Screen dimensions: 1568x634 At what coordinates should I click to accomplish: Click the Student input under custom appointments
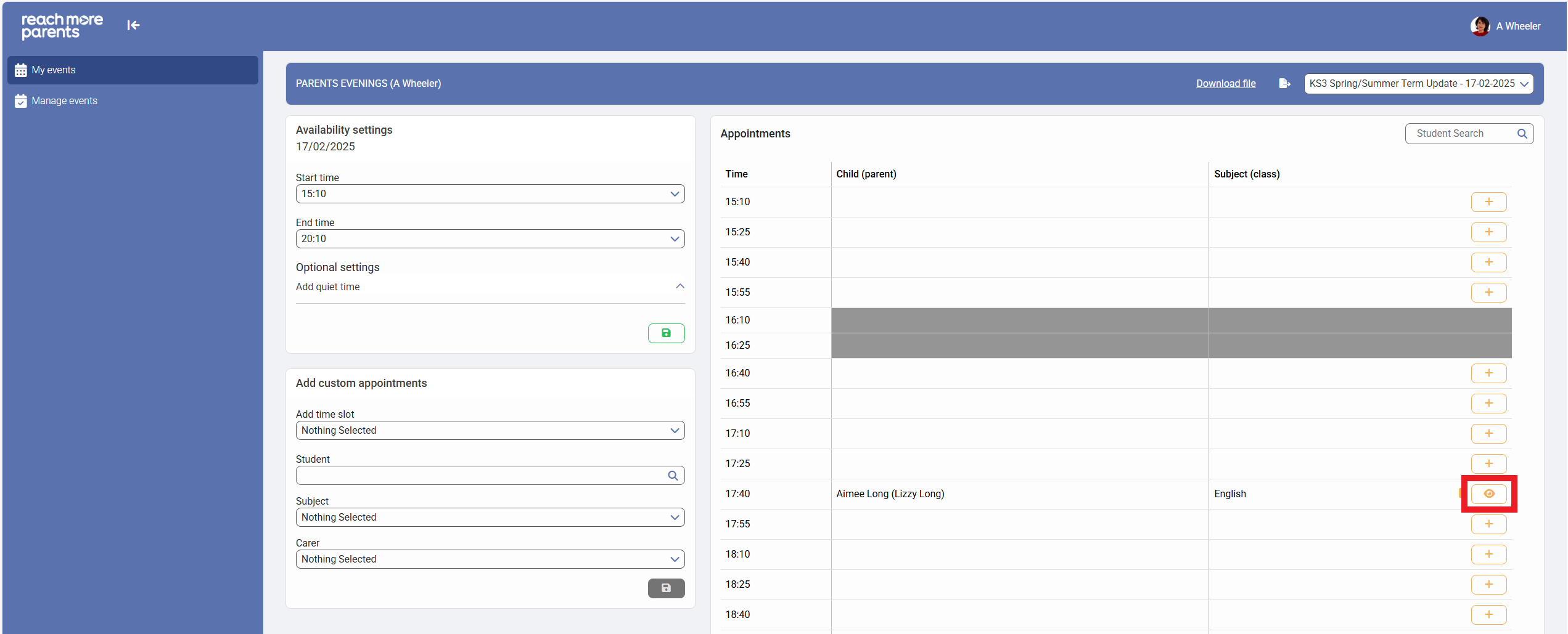point(481,476)
